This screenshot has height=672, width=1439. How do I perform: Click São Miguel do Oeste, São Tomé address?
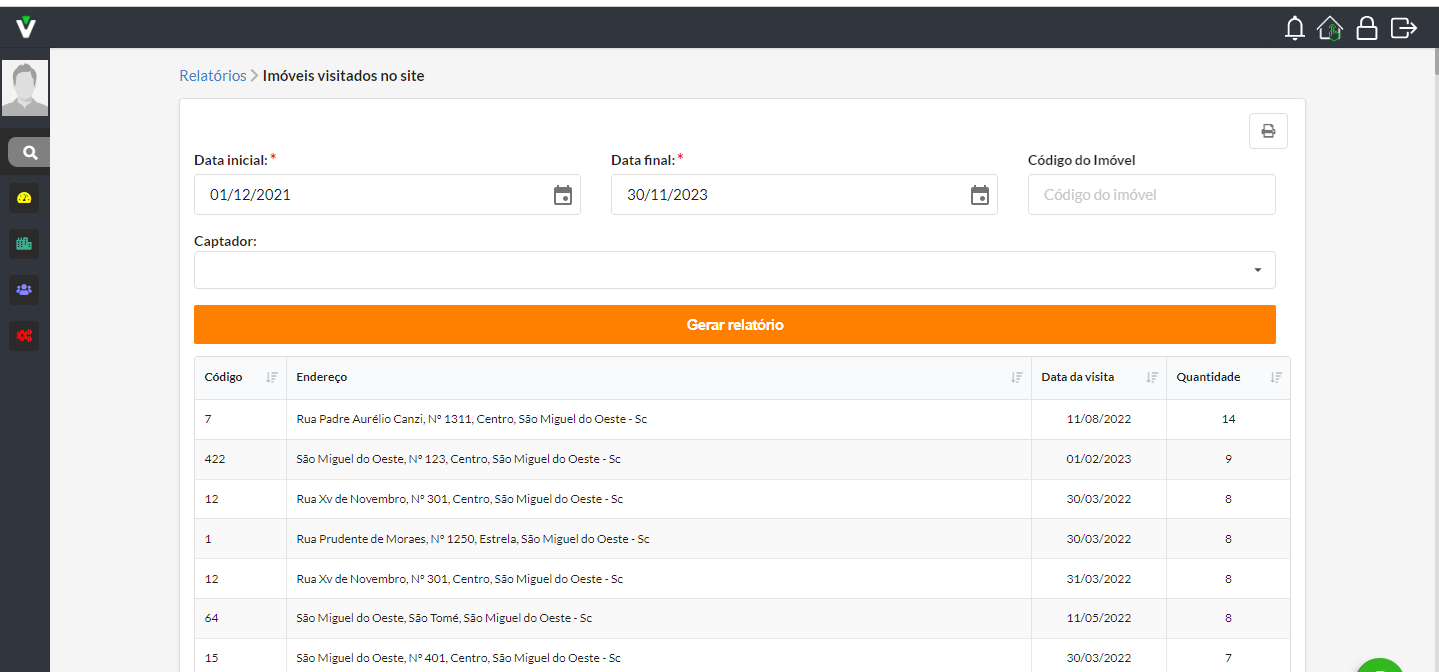tap(444, 618)
